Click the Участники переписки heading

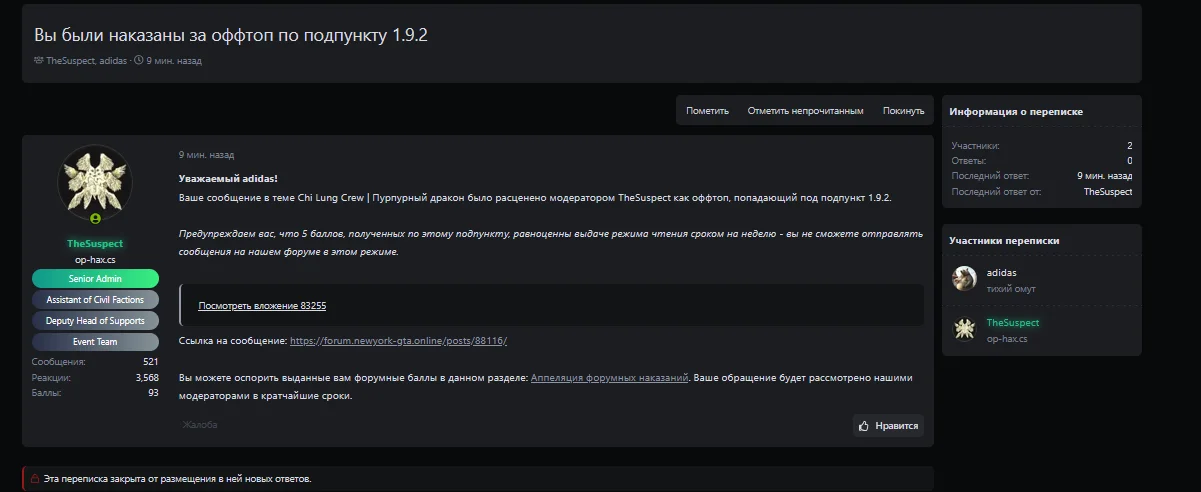1004,241
